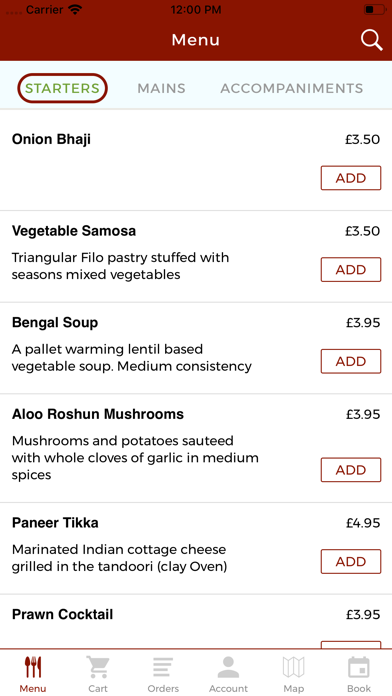Add Aloo Roshun Mushrooms to the cart
This screenshot has height=696, width=392.
pyautogui.click(x=351, y=470)
